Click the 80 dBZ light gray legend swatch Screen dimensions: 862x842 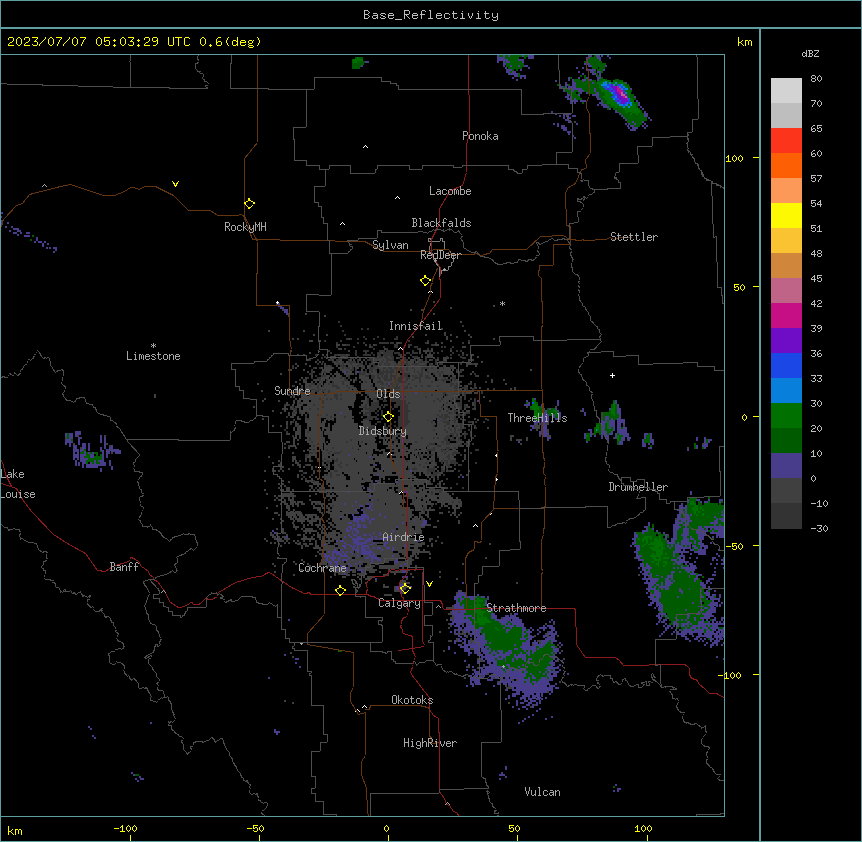786,91
